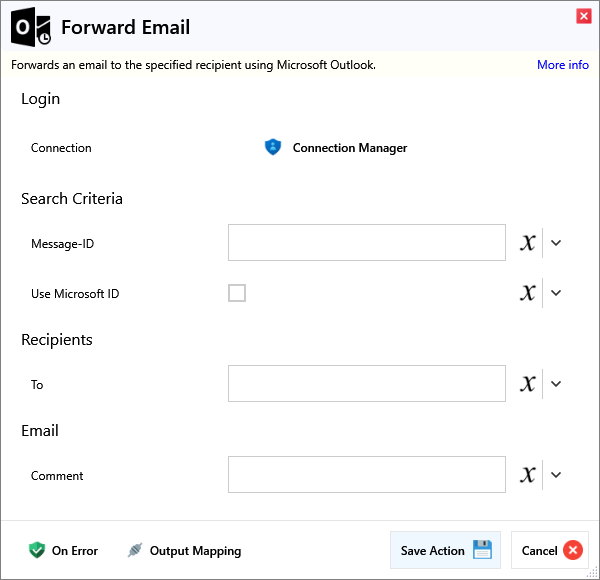This screenshot has height=580, width=600.
Task: Click the Outlook icon in the title bar
Action: pyautogui.click(x=31, y=28)
